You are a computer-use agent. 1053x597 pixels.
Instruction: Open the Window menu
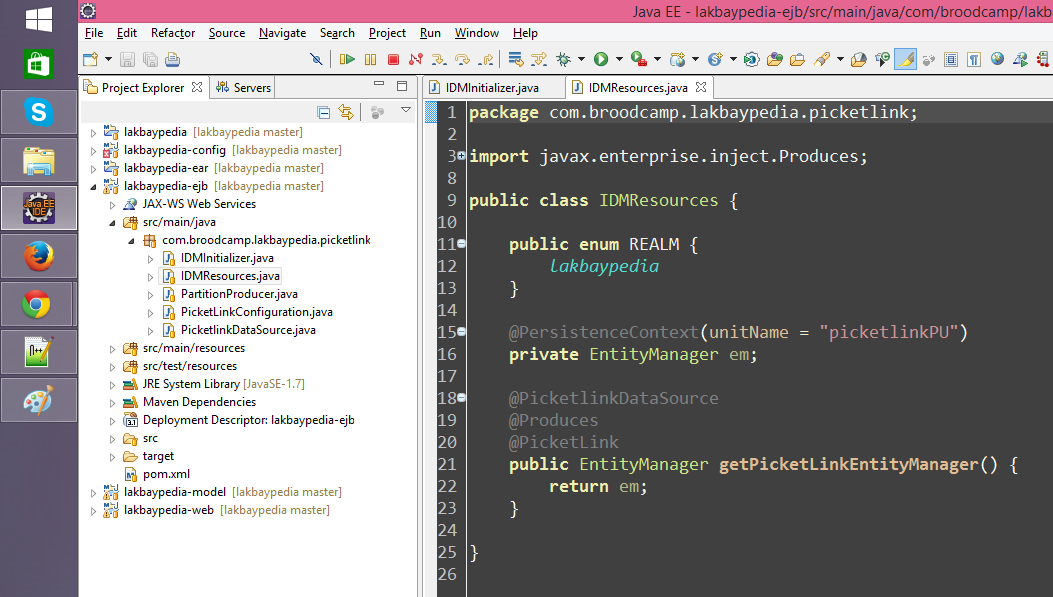click(x=477, y=33)
